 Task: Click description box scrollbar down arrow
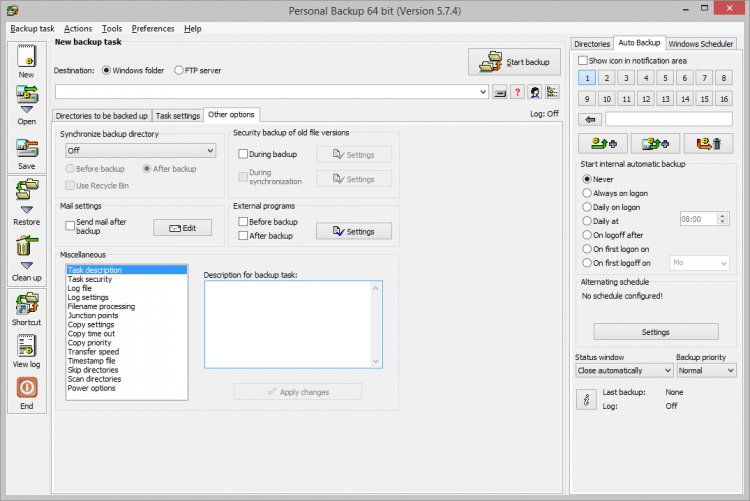click(x=375, y=362)
